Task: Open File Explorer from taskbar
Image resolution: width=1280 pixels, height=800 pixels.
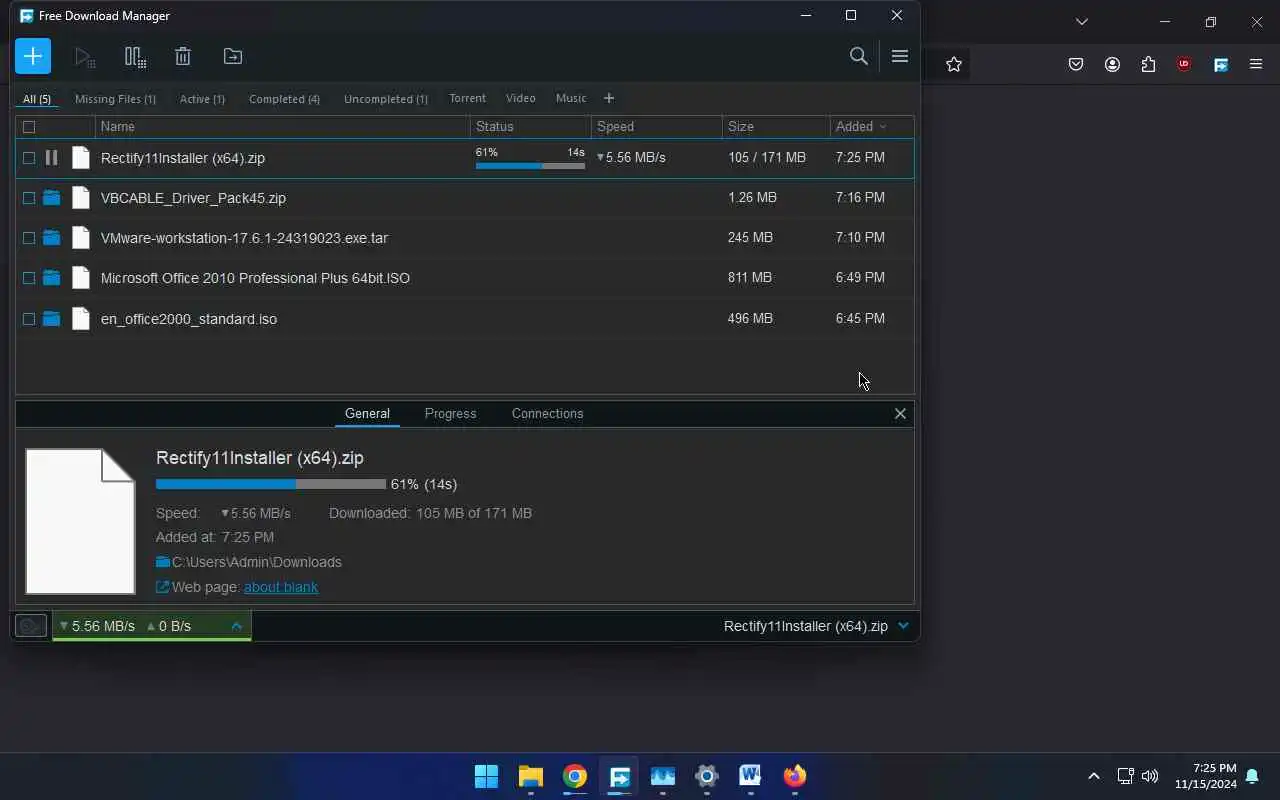Action: point(530,776)
